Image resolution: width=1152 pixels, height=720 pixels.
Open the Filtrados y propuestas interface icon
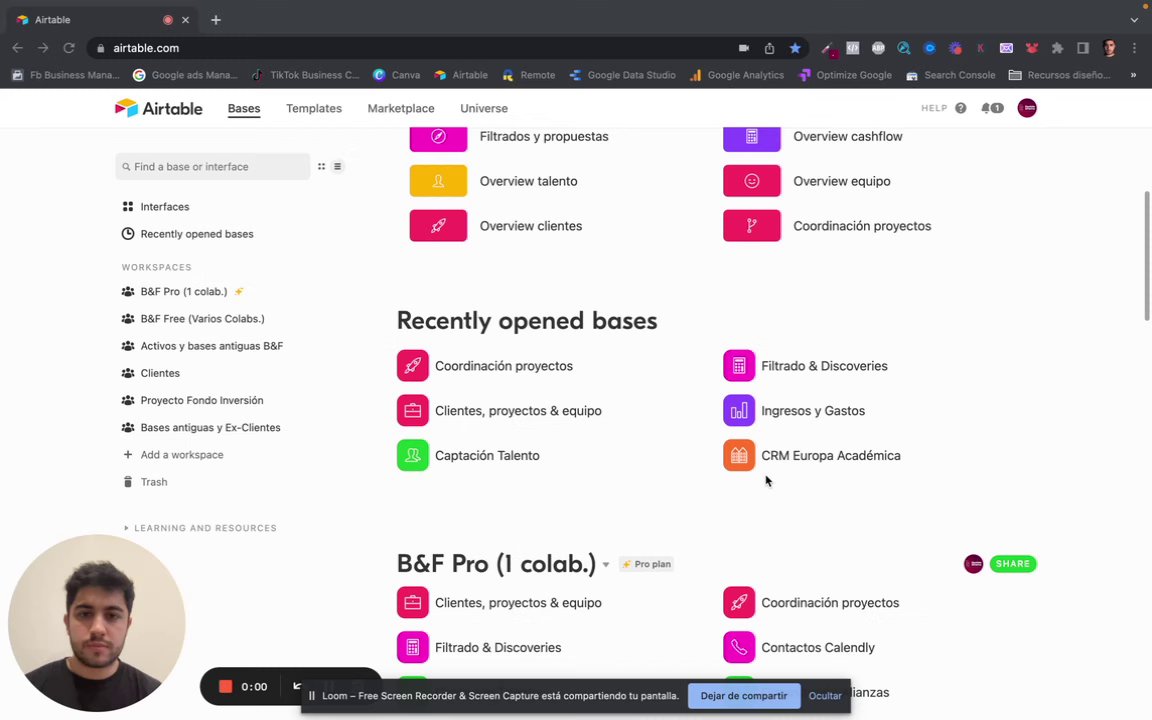(x=438, y=138)
